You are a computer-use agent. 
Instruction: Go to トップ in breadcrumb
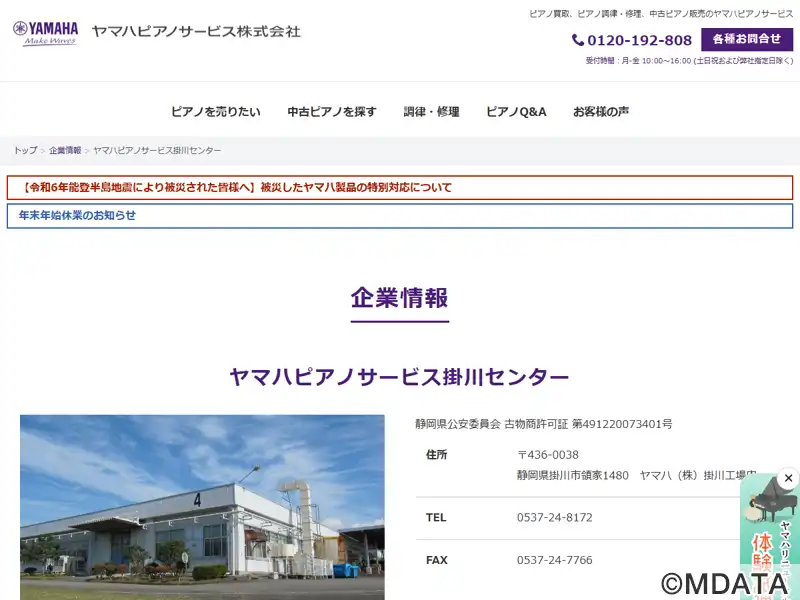coord(26,151)
